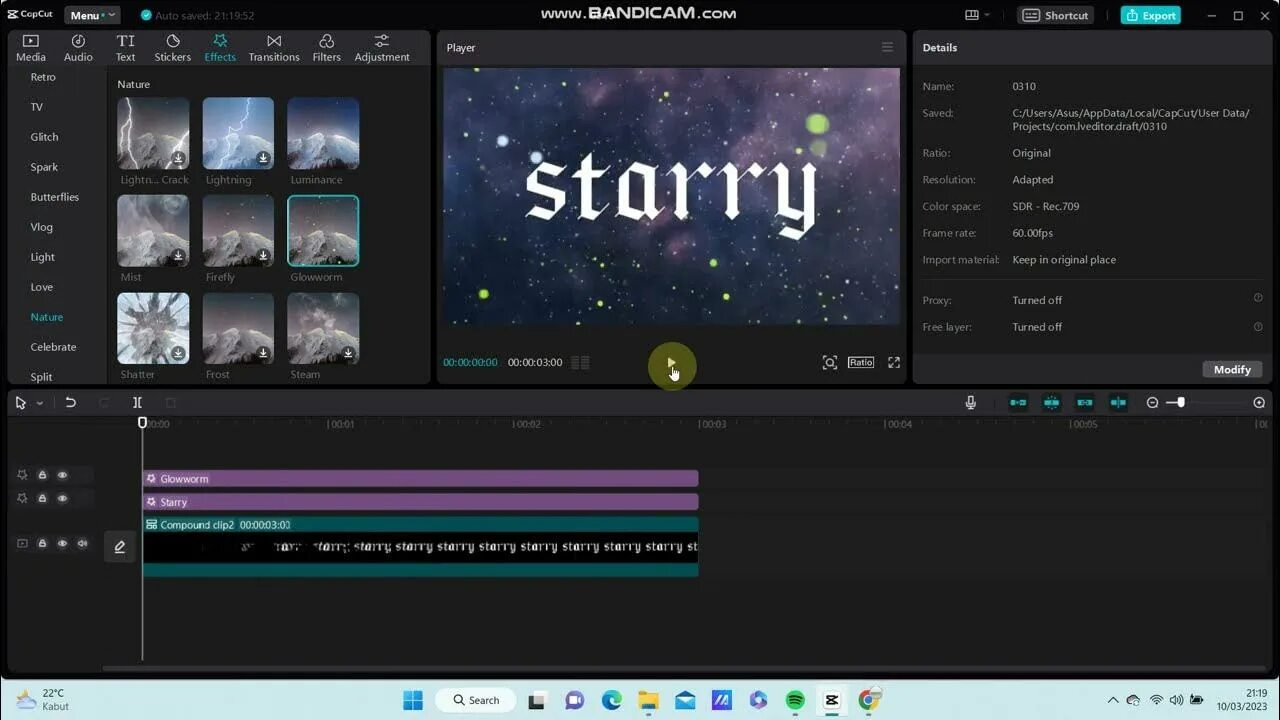Zoom out the timeline

1152,402
